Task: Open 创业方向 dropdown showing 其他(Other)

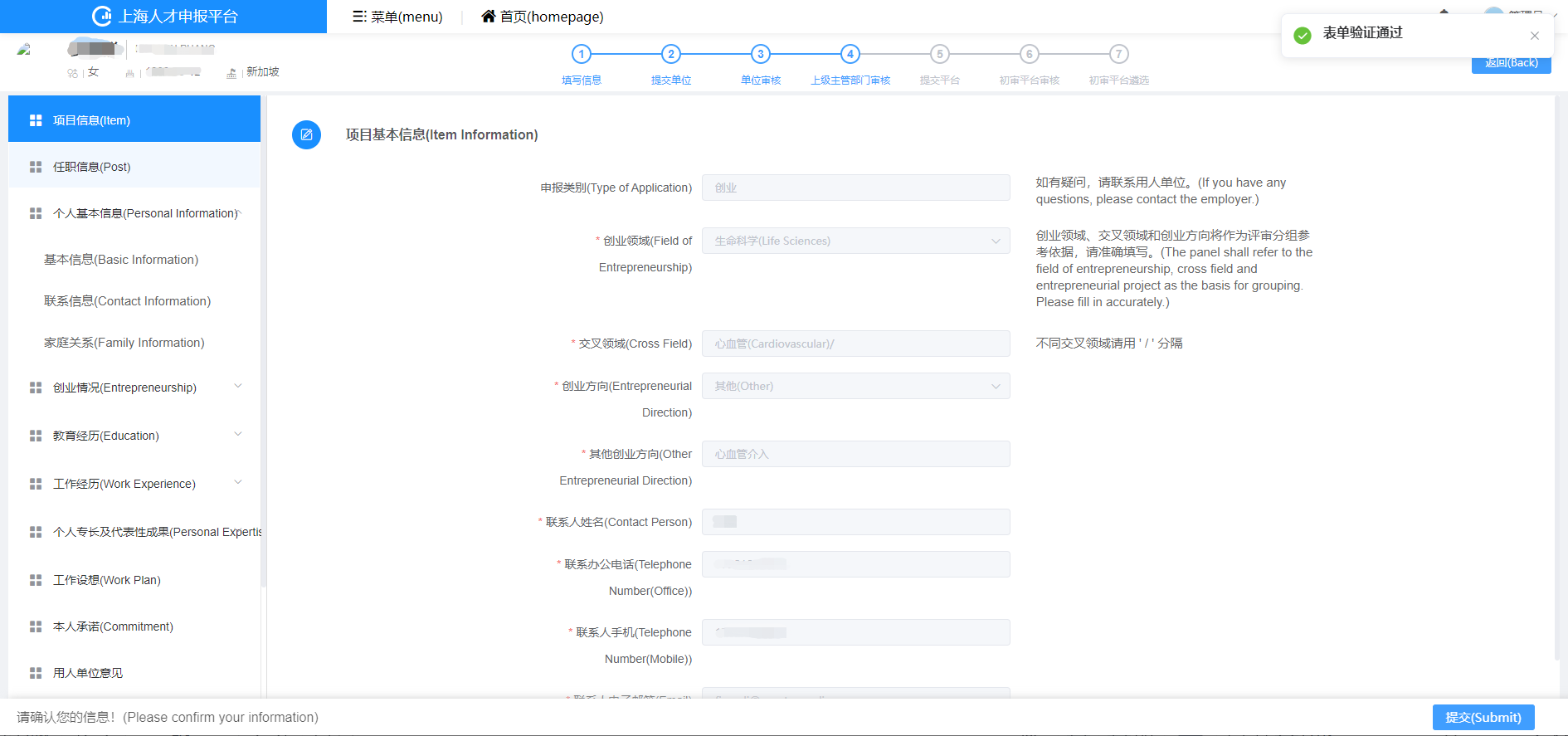Action: pyautogui.click(x=855, y=386)
